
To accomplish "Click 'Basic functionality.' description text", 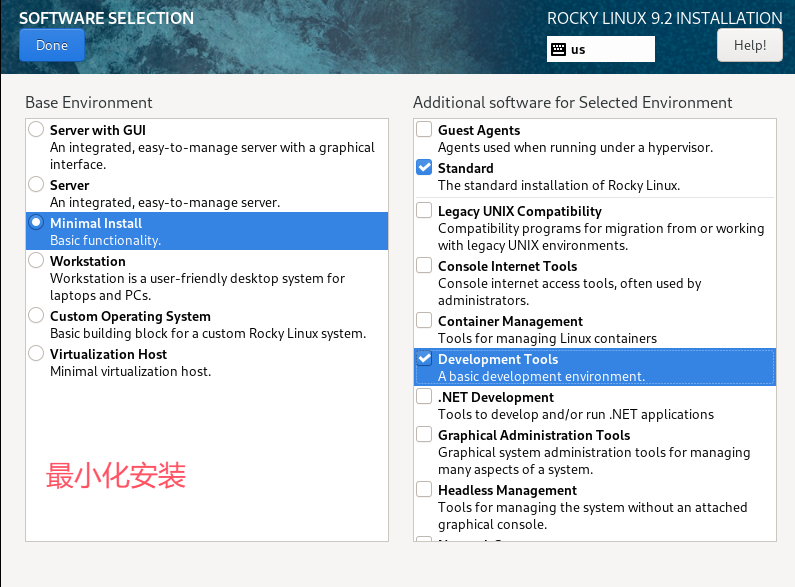I will [105, 240].
